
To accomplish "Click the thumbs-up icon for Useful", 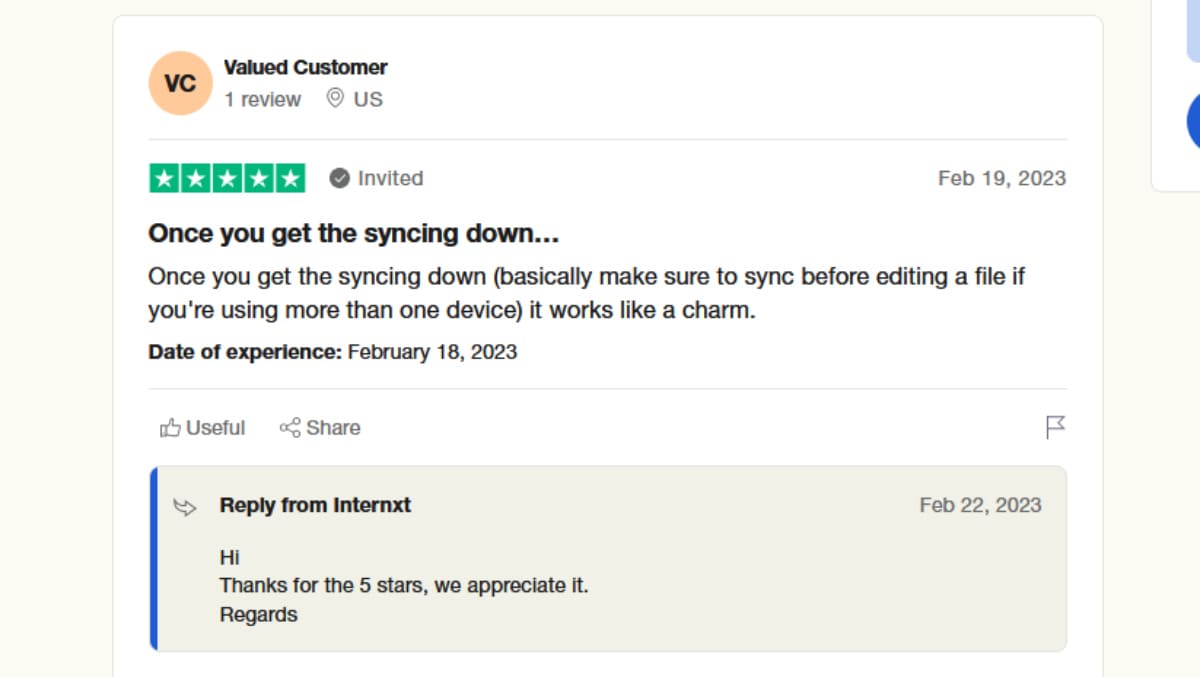I will [x=170, y=428].
